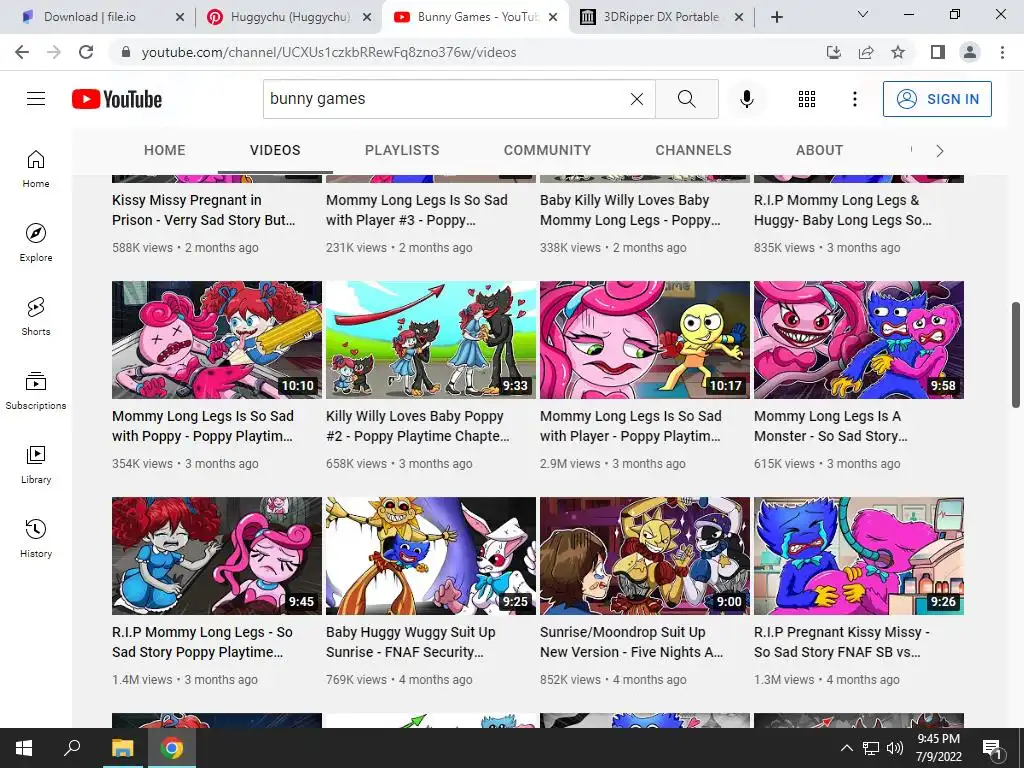Click the magnifier search button
The height and width of the screenshot is (768, 1024).
(686, 99)
